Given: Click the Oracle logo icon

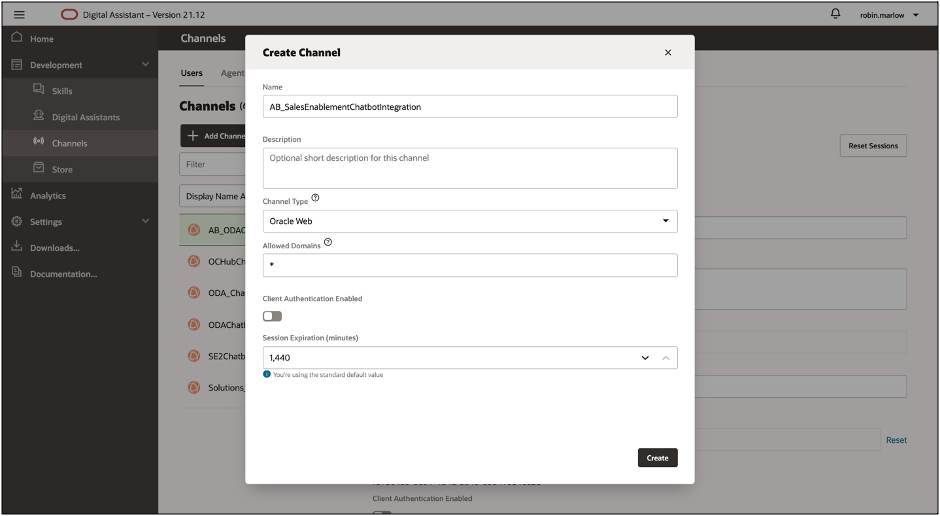Looking at the screenshot, I should coord(70,14).
